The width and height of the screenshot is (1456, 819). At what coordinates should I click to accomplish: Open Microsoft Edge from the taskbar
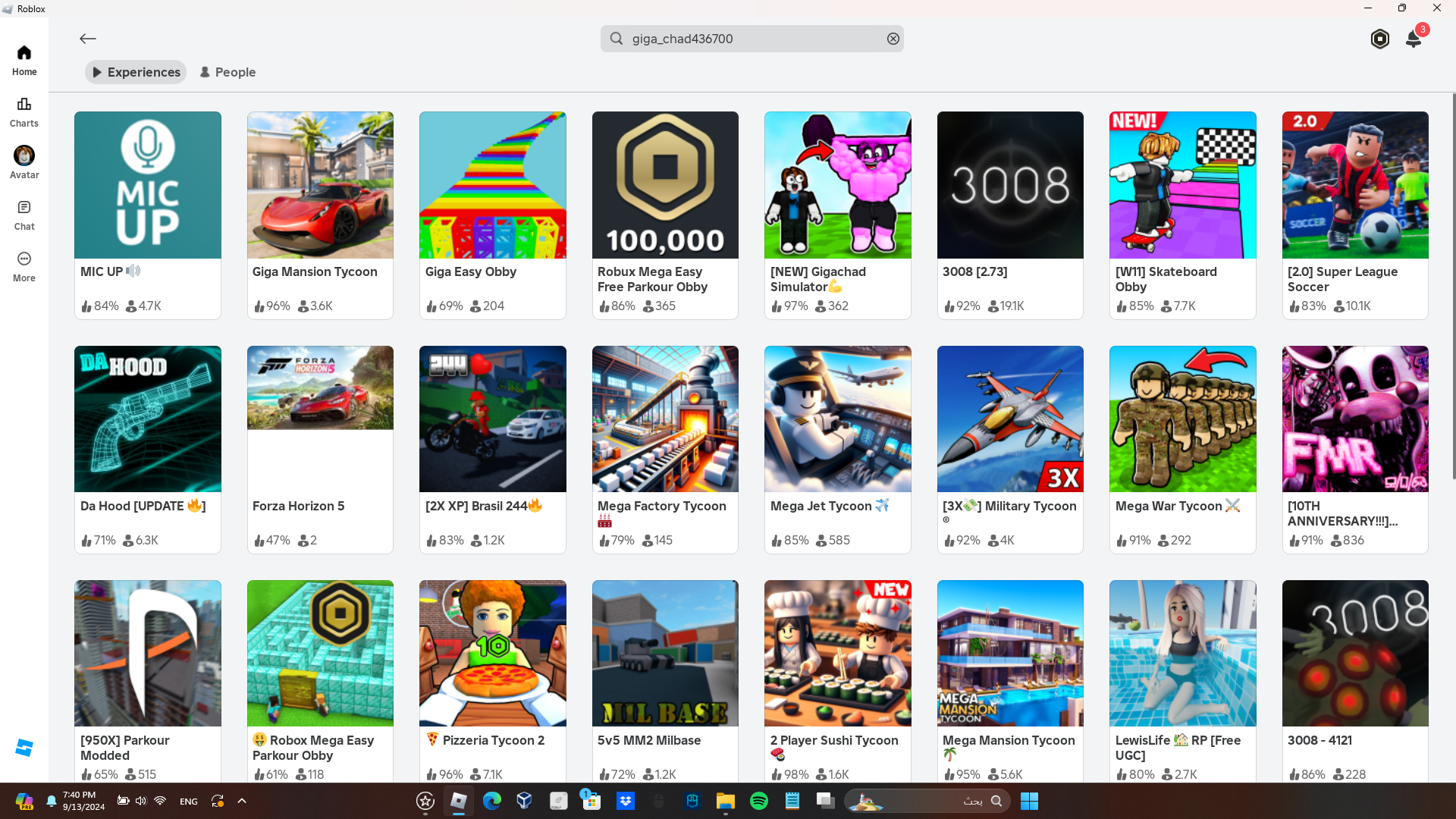[x=491, y=801]
